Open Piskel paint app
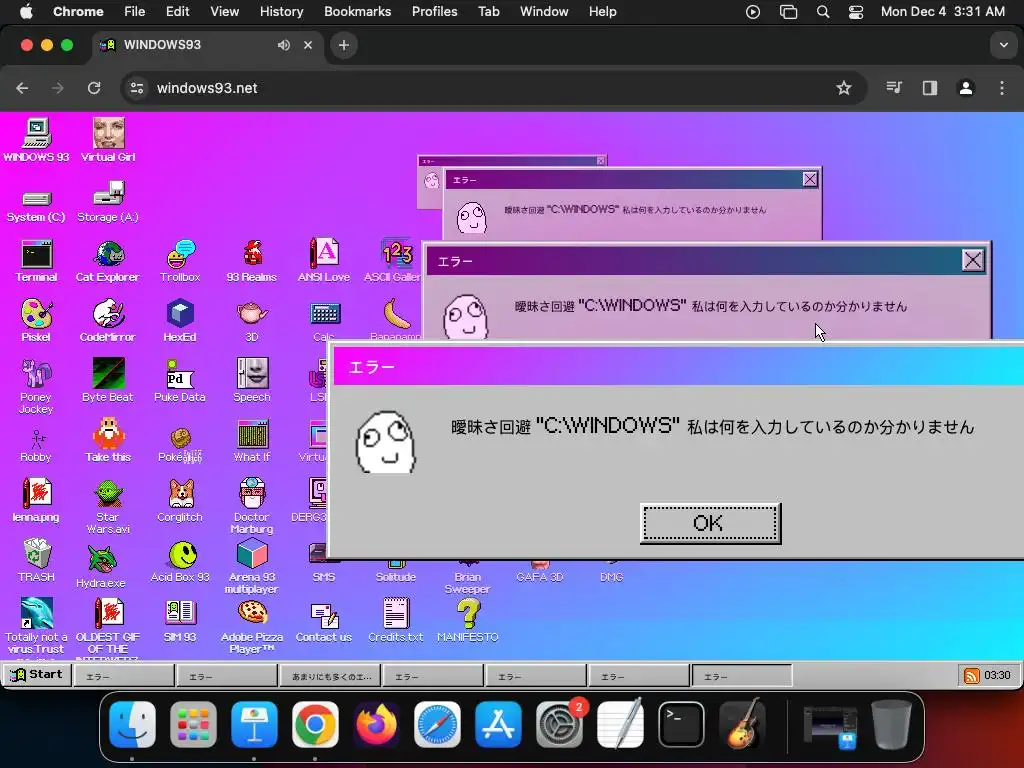This screenshot has width=1024, height=768. tap(36, 321)
